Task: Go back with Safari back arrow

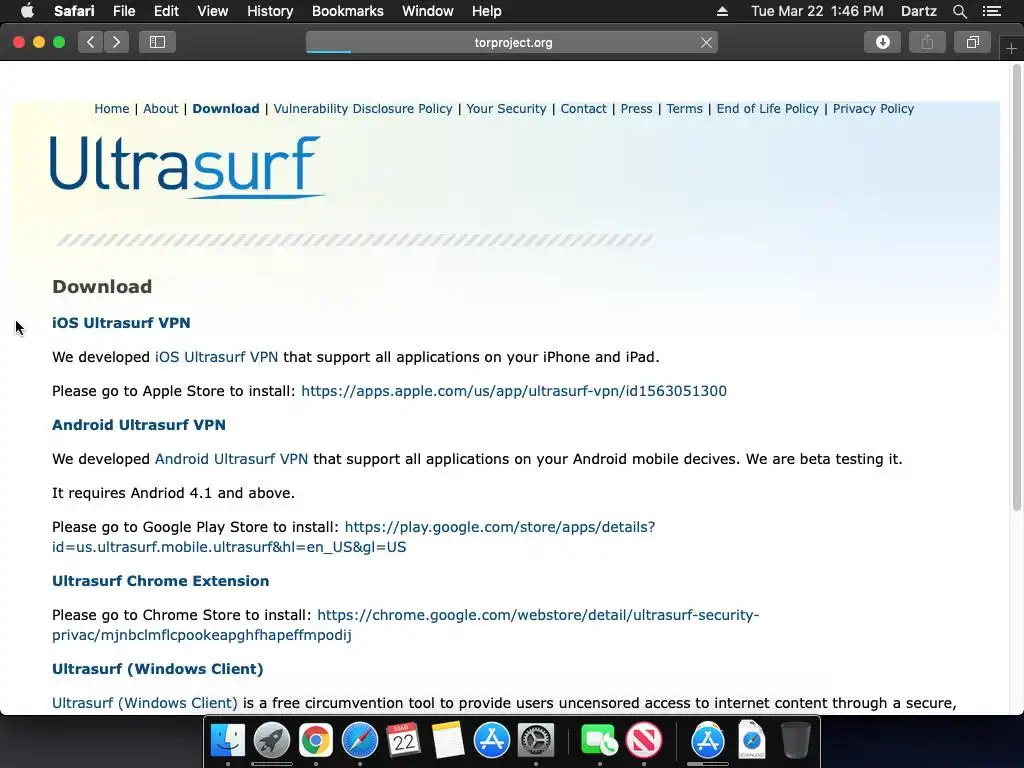Action: tap(91, 42)
